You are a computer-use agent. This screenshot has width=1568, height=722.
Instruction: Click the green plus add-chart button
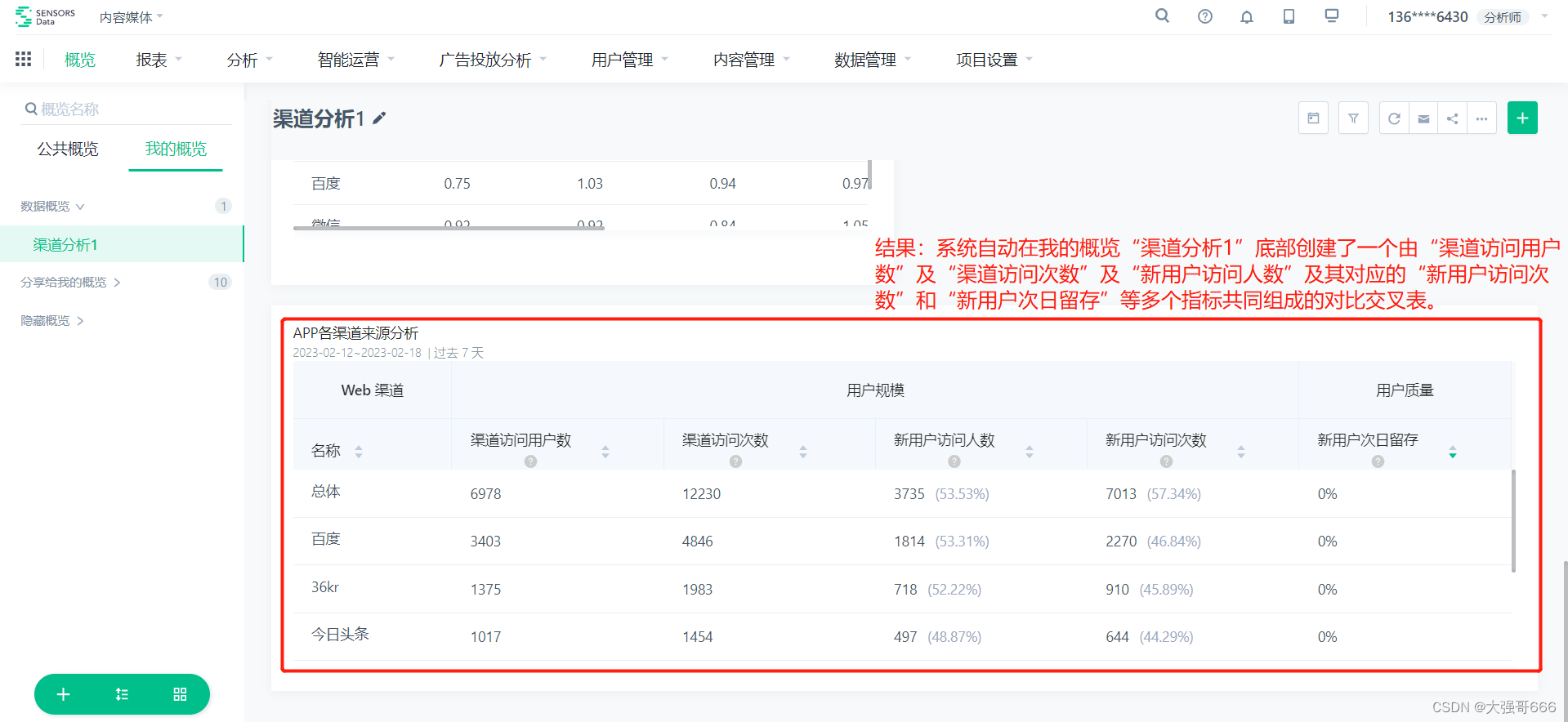tap(1522, 118)
